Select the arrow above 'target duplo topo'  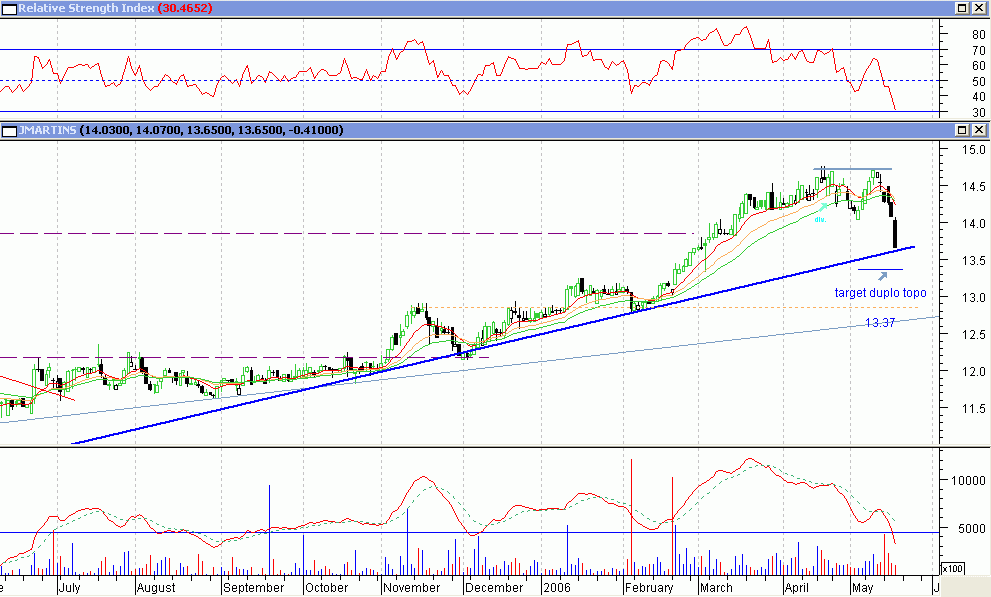tap(883, 276)
